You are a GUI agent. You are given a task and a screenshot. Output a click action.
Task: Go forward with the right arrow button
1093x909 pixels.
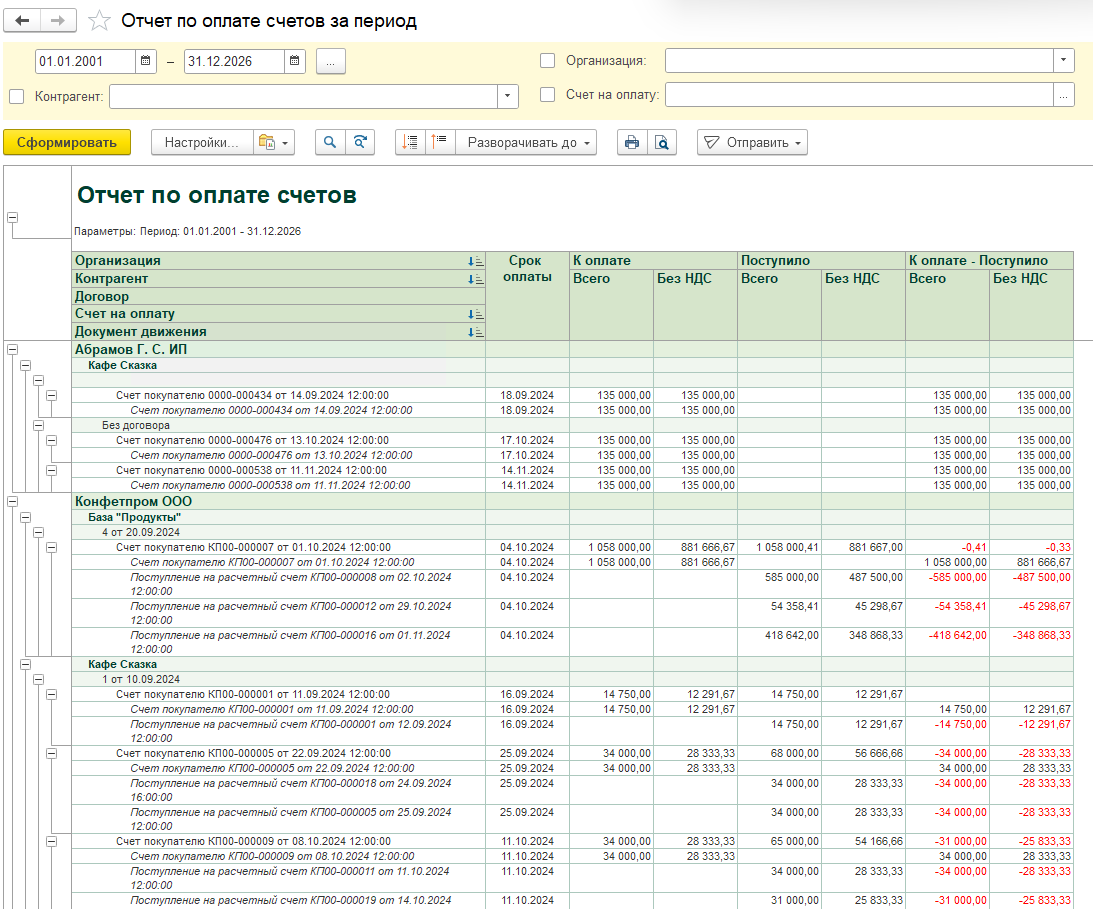pyautogui.click(x=59, y=21)
